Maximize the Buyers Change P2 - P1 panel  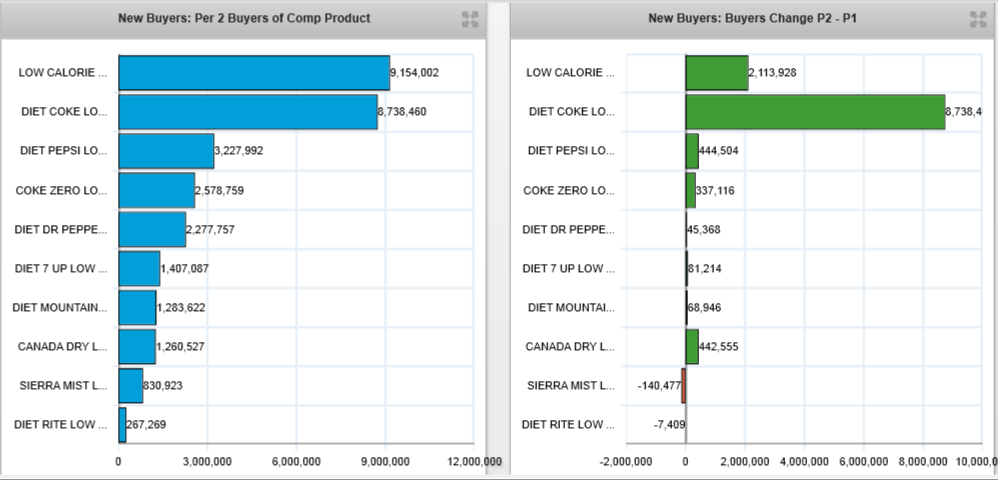coord(978,19)
